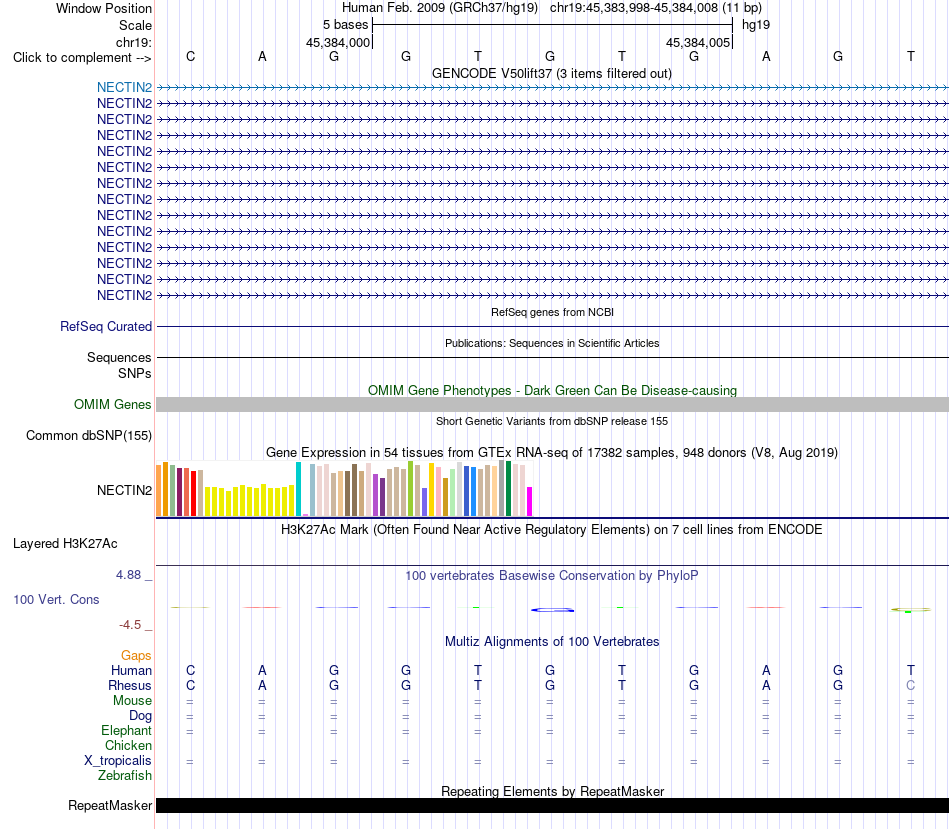This screenshot has width=950, height=829.
Task: Click the 4.88 PhyloP upper scale value
Action: (128, 574)
